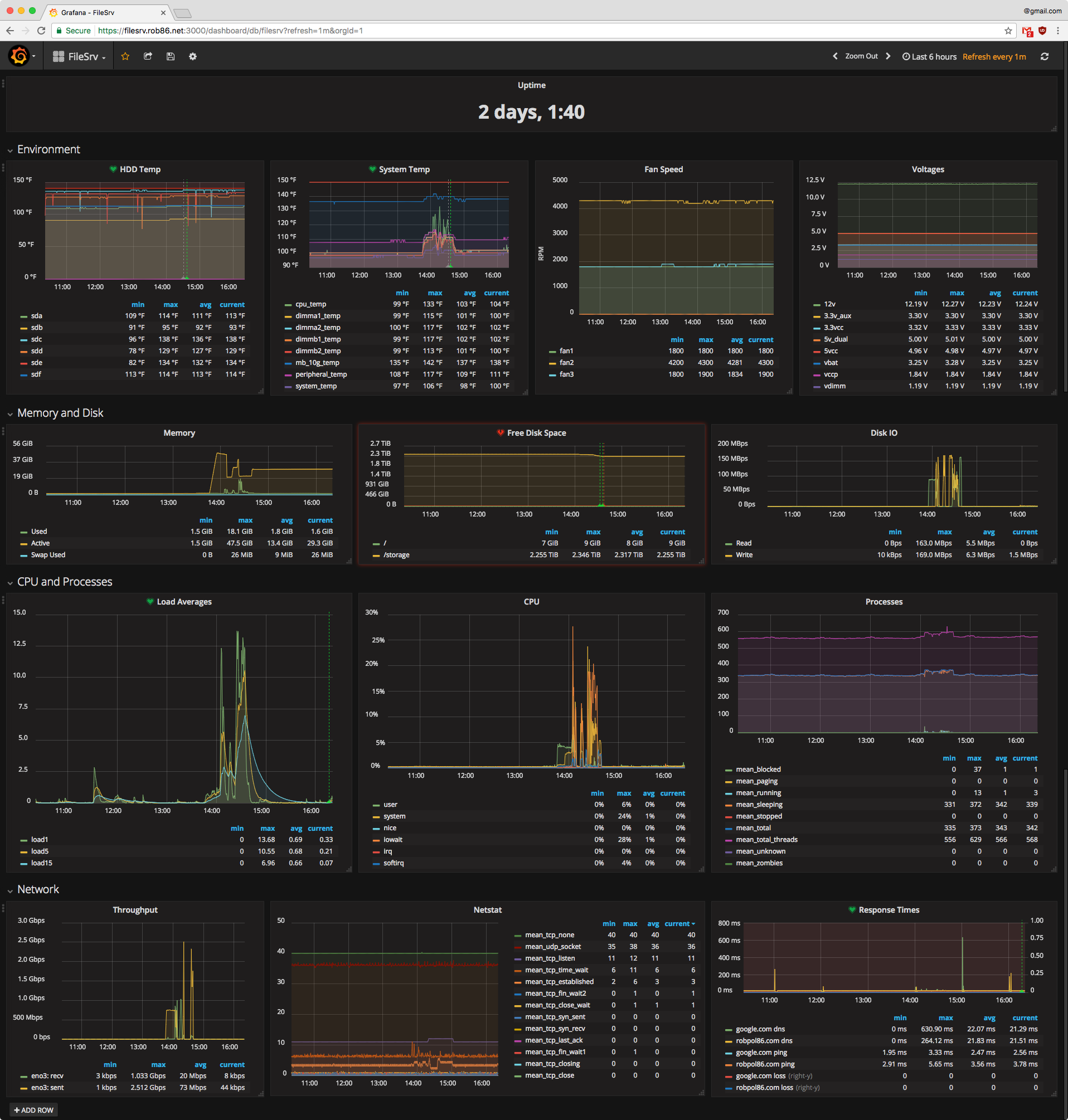
Task: Click the Uptime value 2 days, 1:40
Action: pyautogui.click(x=531, y=112)
